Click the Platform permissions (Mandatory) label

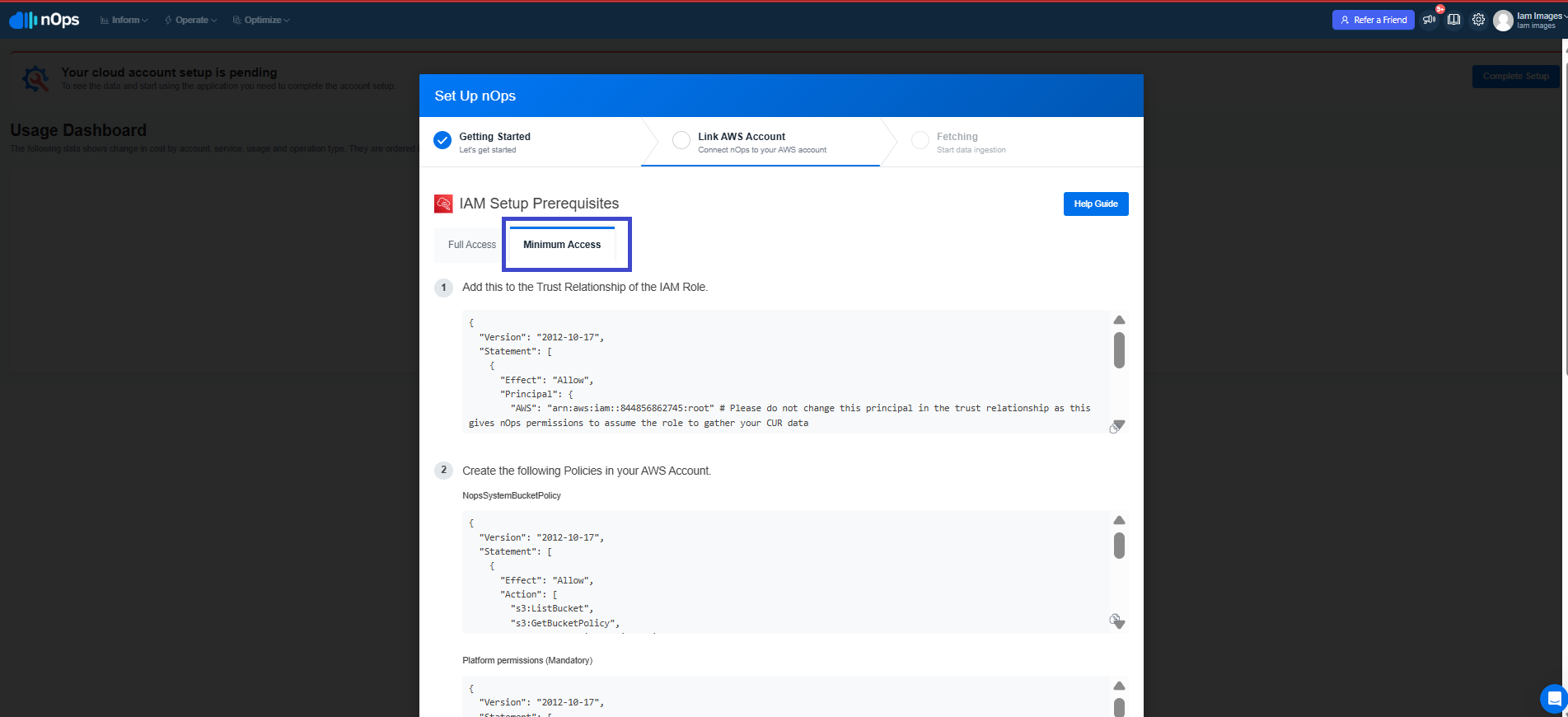[527, 660]
